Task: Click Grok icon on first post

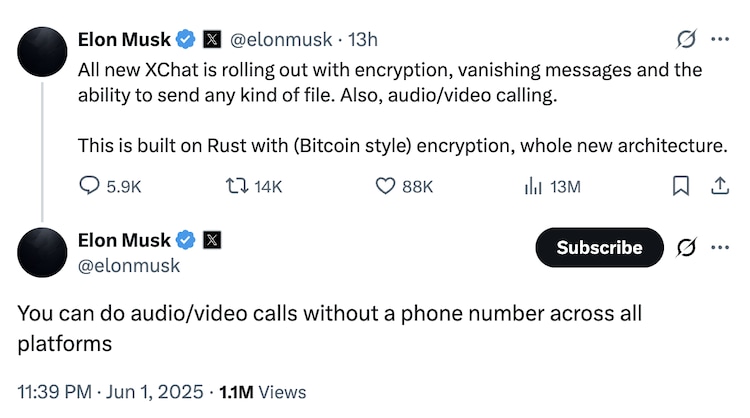Action: 686,40
